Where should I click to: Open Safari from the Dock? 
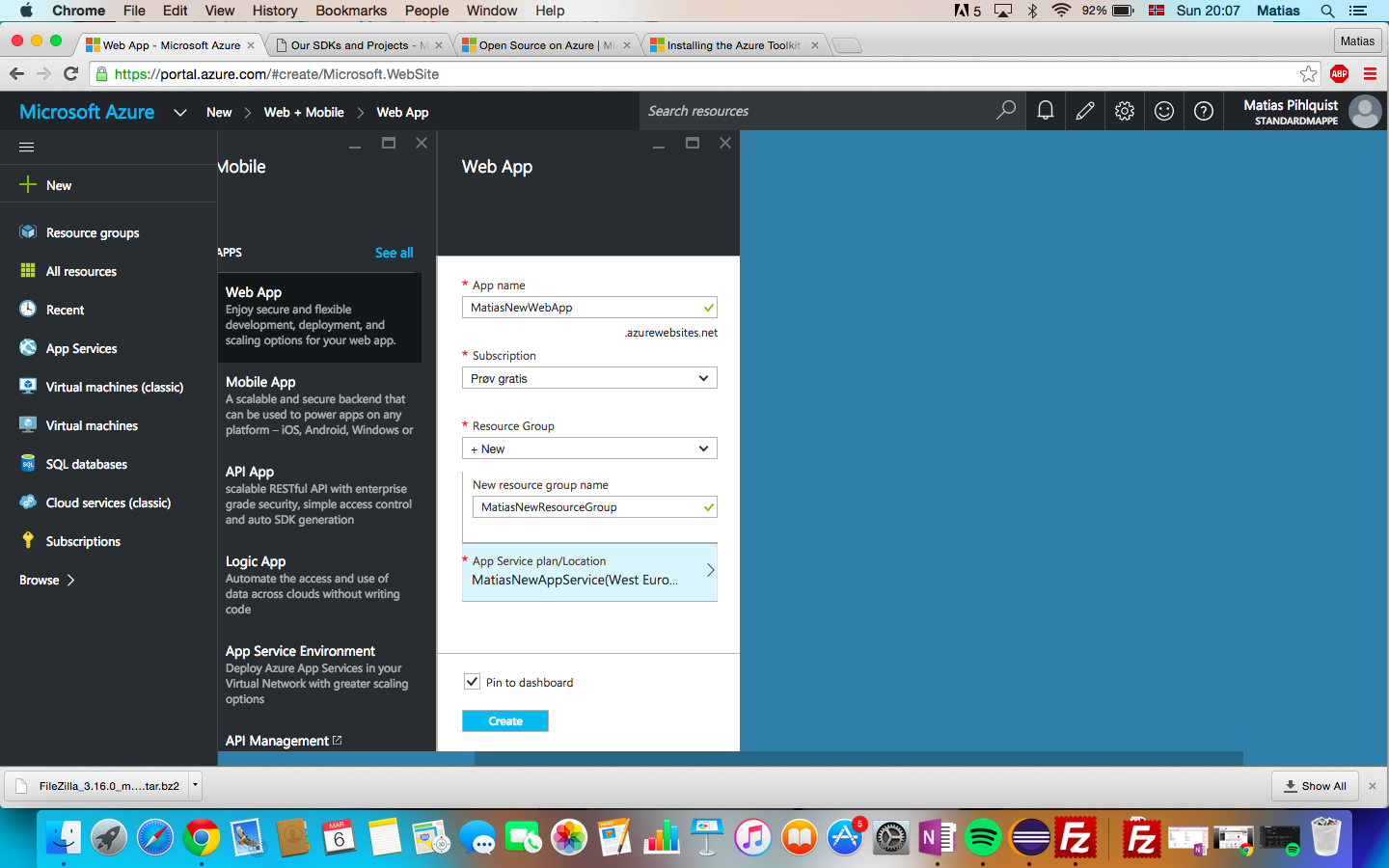(155, 837)
